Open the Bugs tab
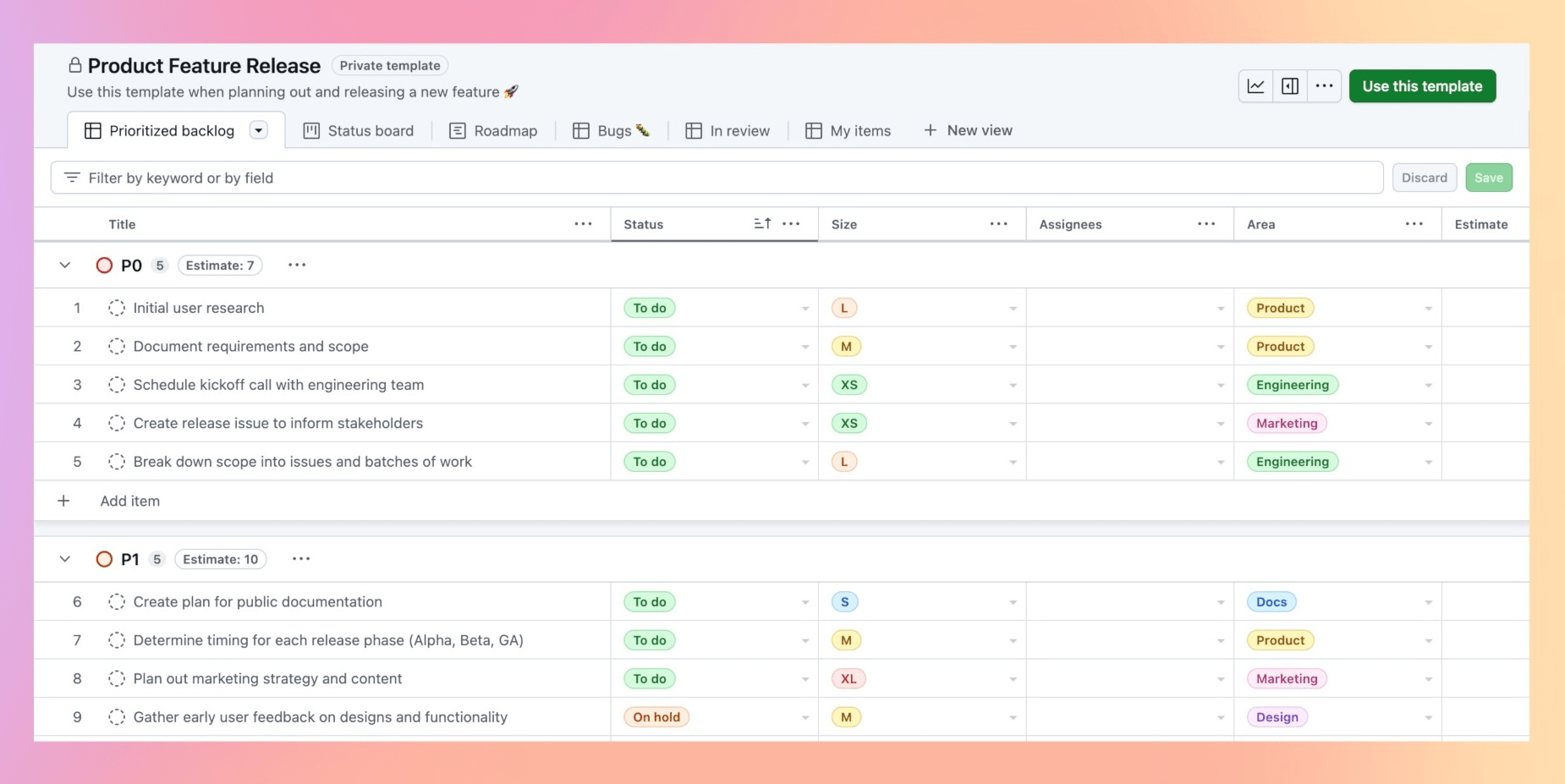Viewport: 1565px width, 784px height. click(611, 130)
